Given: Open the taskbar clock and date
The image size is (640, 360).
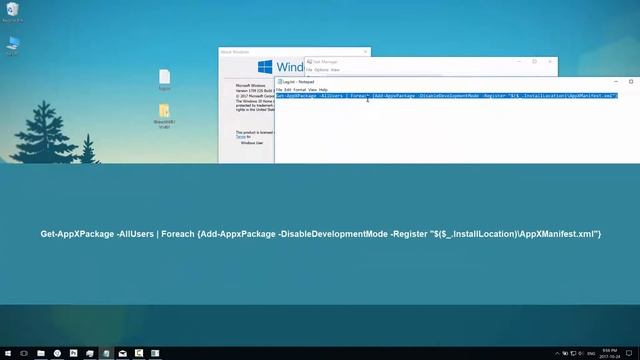Looking at the screenshot, I should (x=610, y=353).
